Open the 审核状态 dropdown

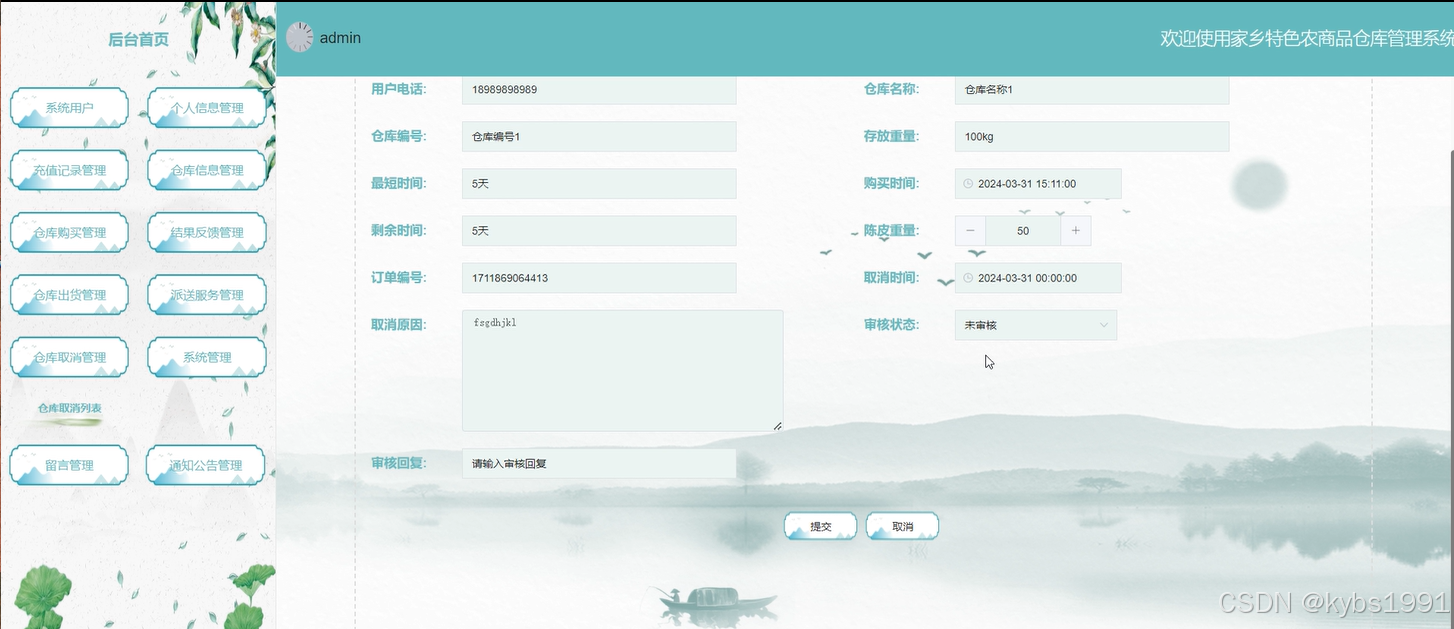point(1036,325)
